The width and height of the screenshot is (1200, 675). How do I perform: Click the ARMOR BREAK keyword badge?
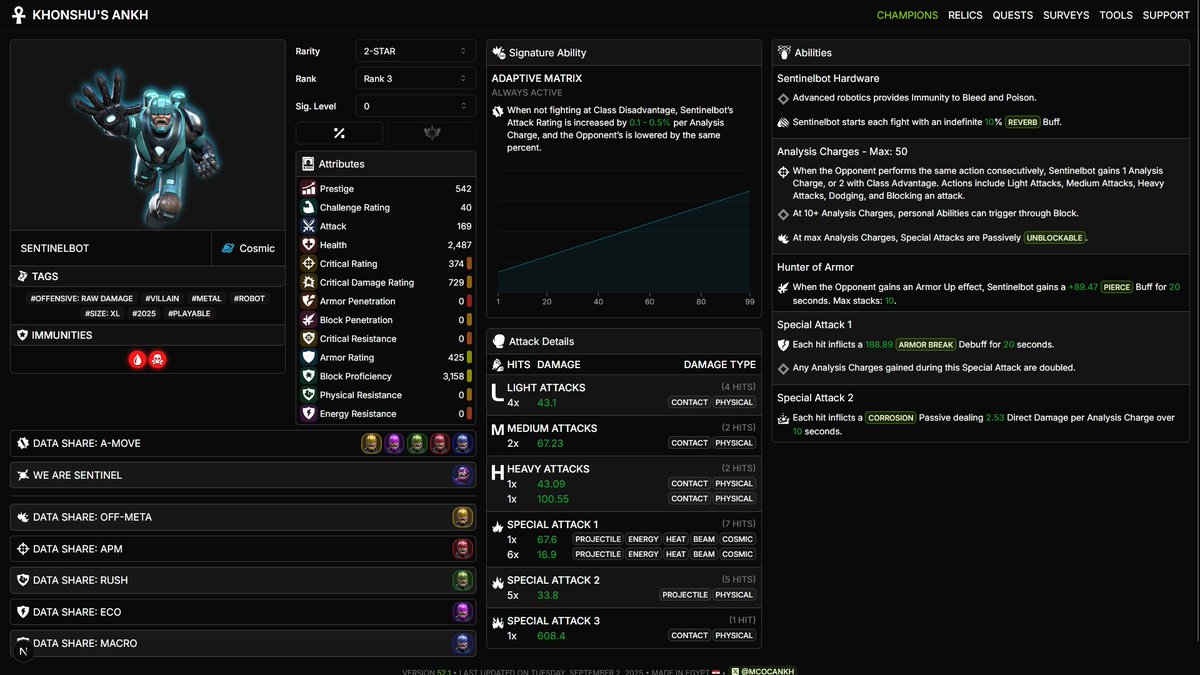click(x=926, y=345)
